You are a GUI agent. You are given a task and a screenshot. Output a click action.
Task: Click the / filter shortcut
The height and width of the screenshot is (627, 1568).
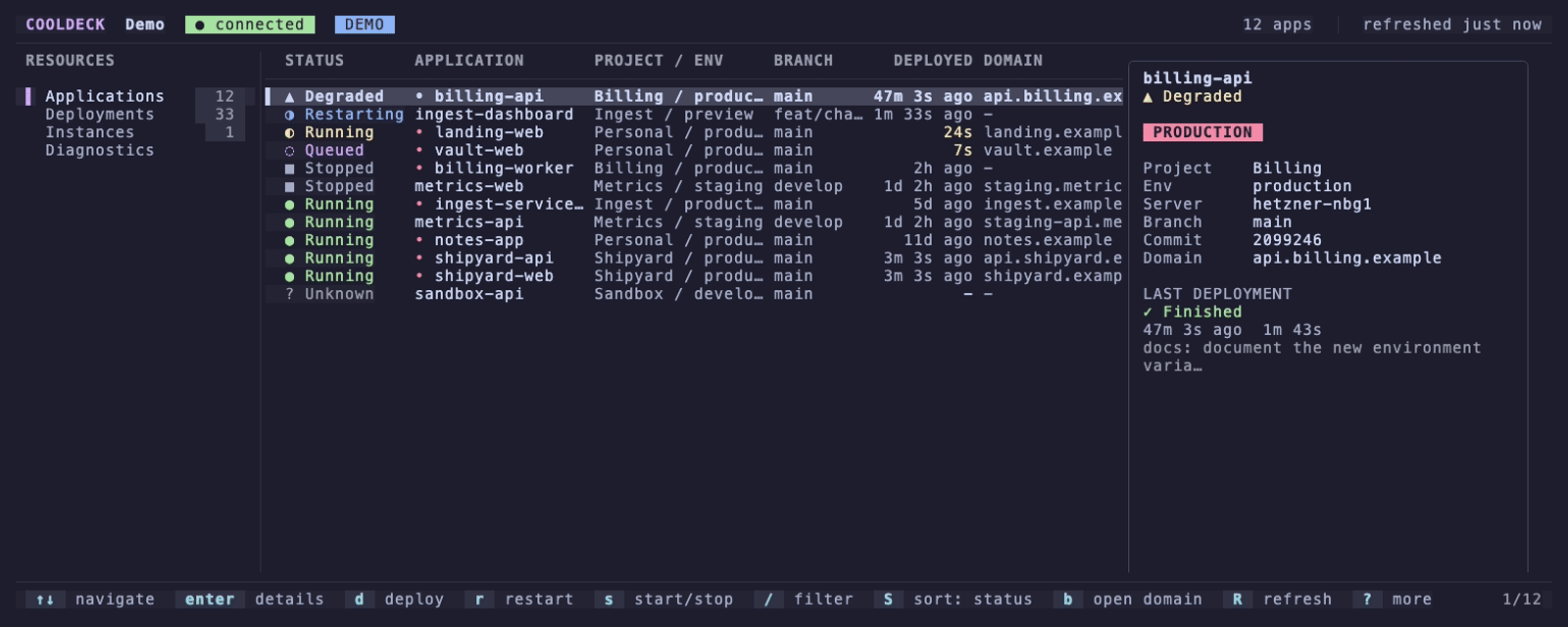[x=804, y=600]
